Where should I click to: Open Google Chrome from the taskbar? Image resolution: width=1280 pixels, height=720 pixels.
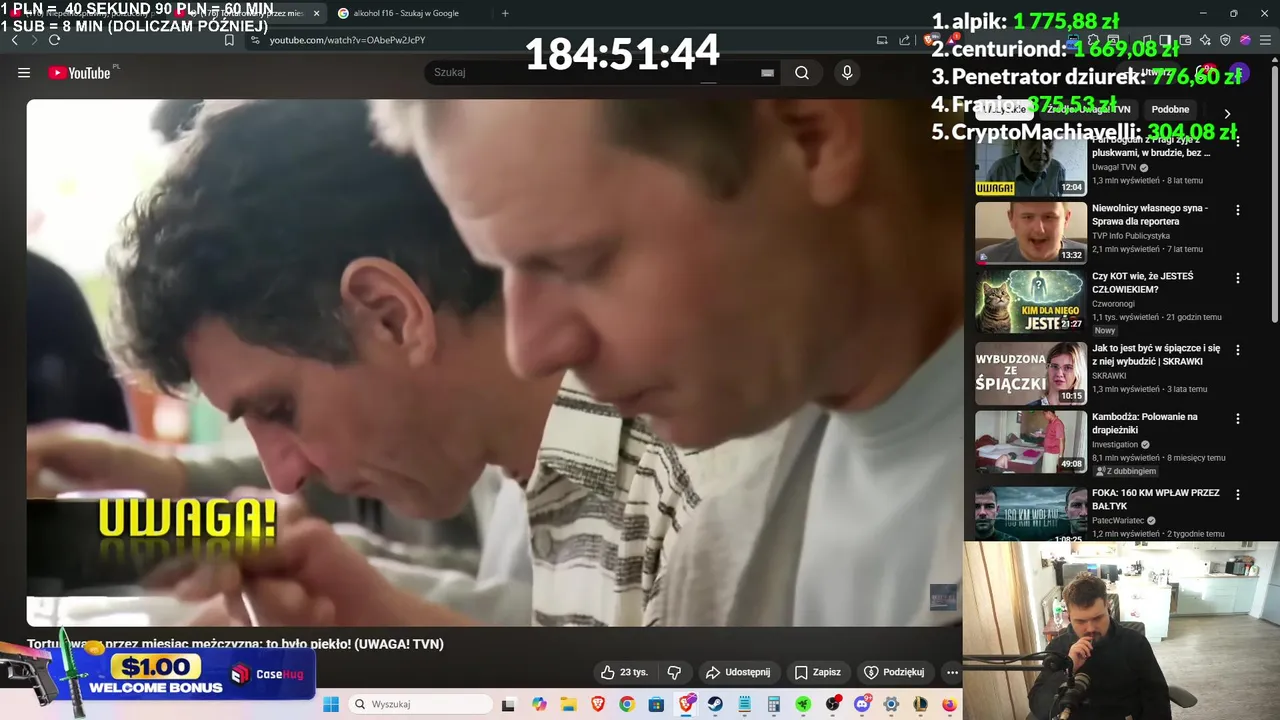626,704
